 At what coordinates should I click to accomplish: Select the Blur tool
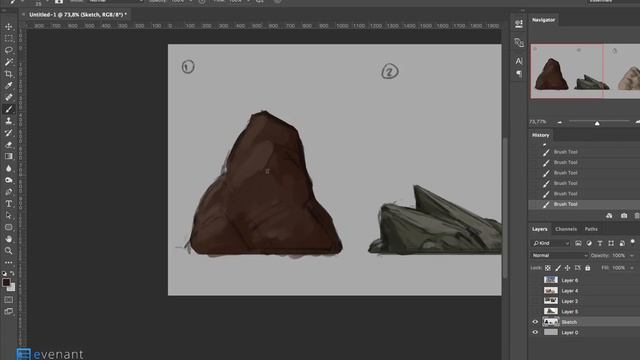pyautogui.click(x=9, y=168)
